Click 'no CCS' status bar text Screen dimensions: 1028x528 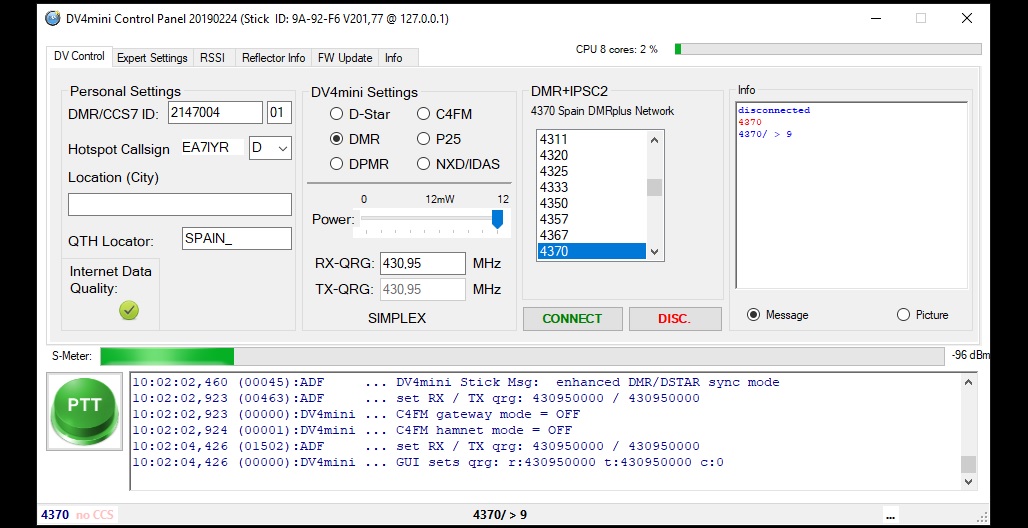click(x=95, y=515)
